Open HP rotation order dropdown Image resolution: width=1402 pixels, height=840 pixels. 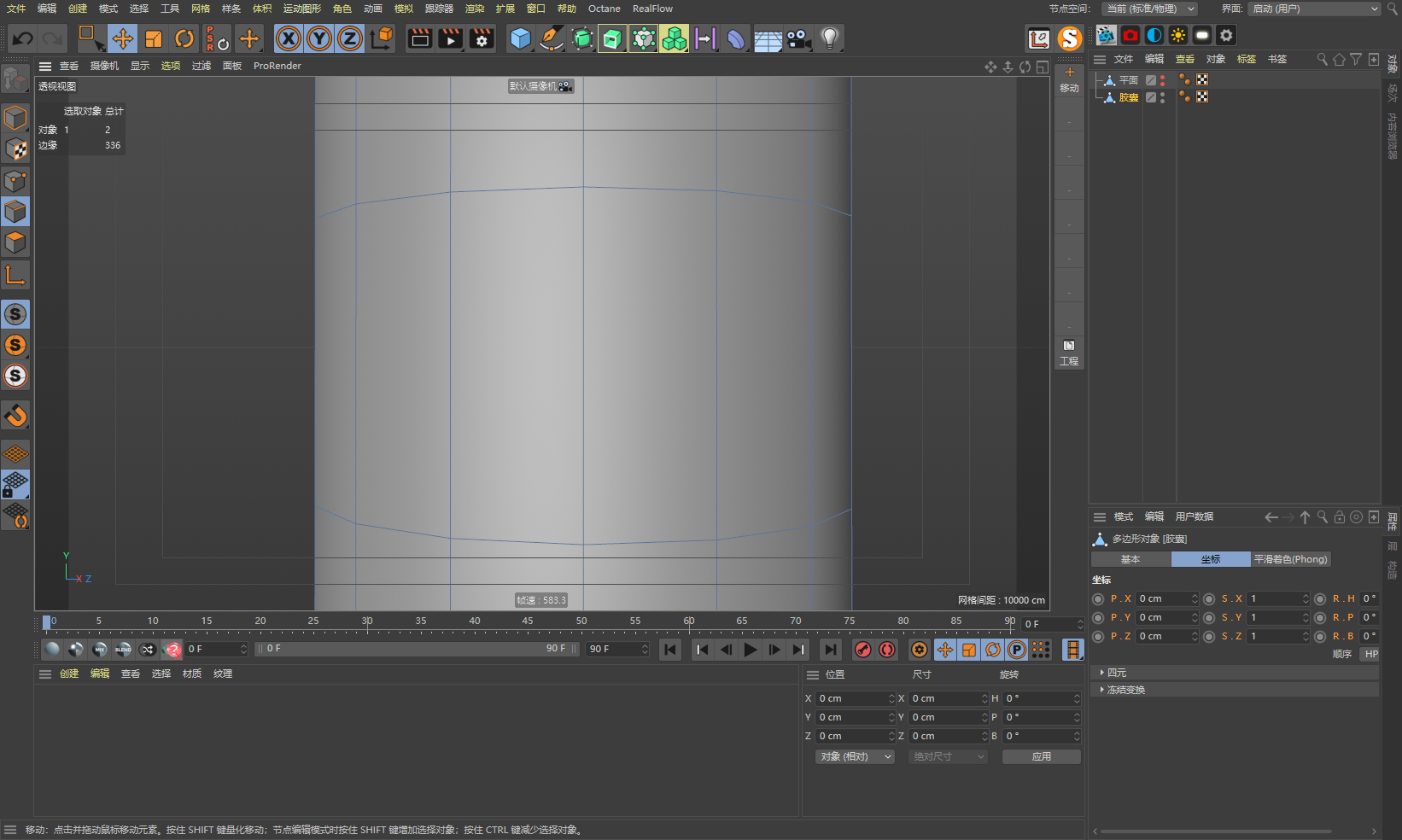point(1370,654)
